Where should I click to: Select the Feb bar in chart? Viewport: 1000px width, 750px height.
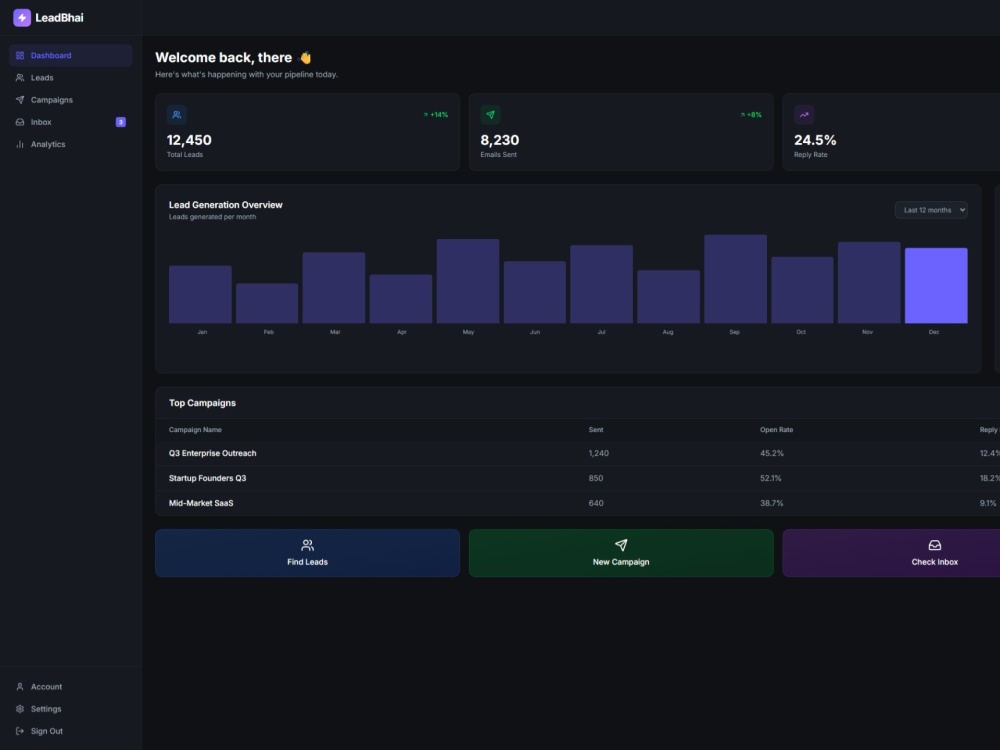[x=267, y=304]
